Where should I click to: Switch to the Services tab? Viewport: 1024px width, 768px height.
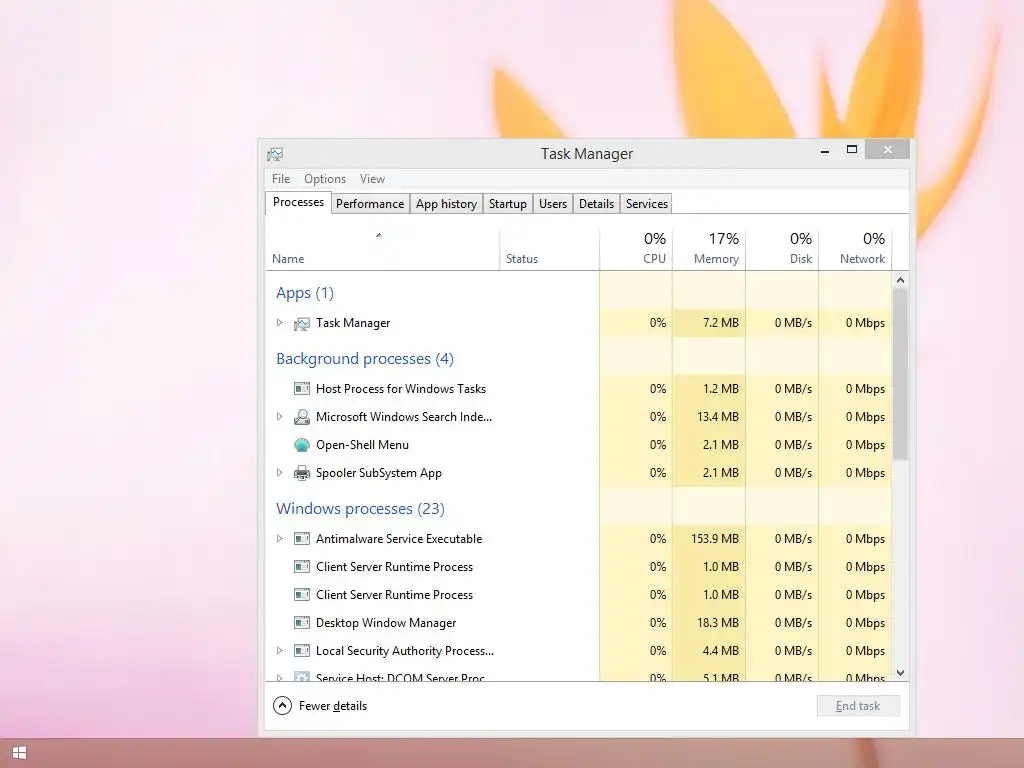[647, 204]
